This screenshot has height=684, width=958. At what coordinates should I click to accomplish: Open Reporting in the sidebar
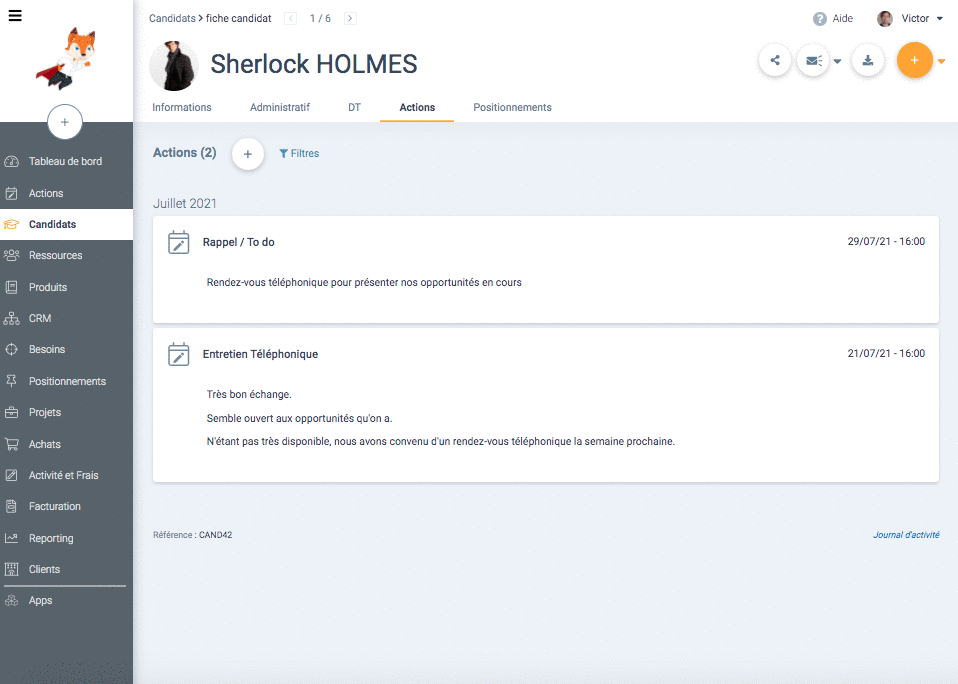tap(66, 538)
